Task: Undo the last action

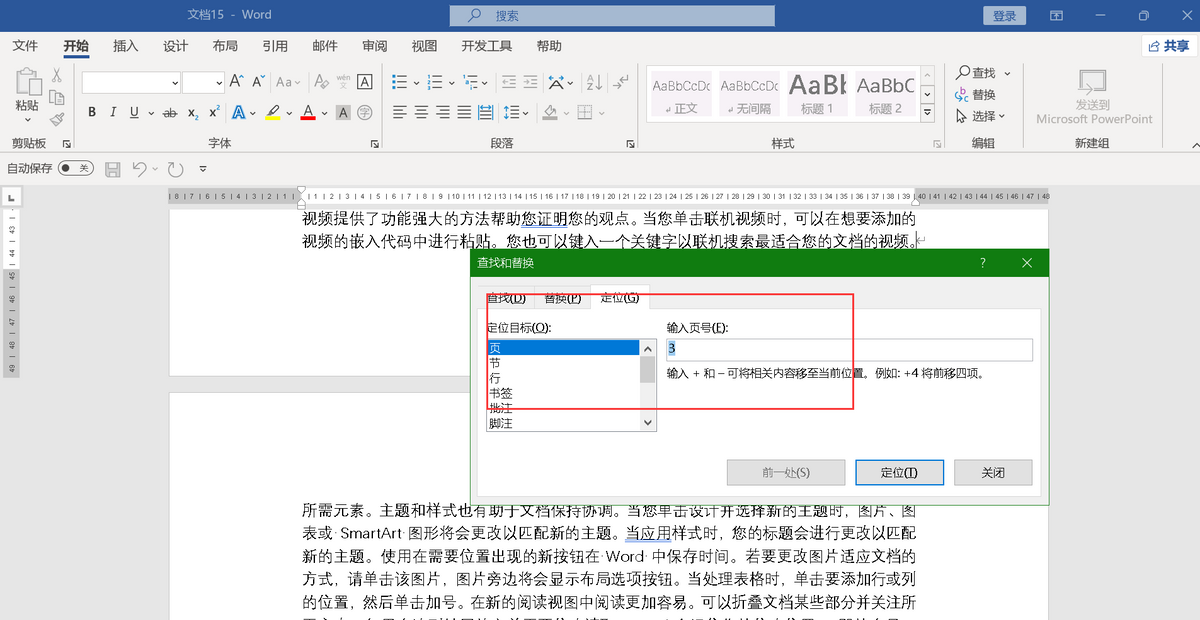Action: pos(140,169)
